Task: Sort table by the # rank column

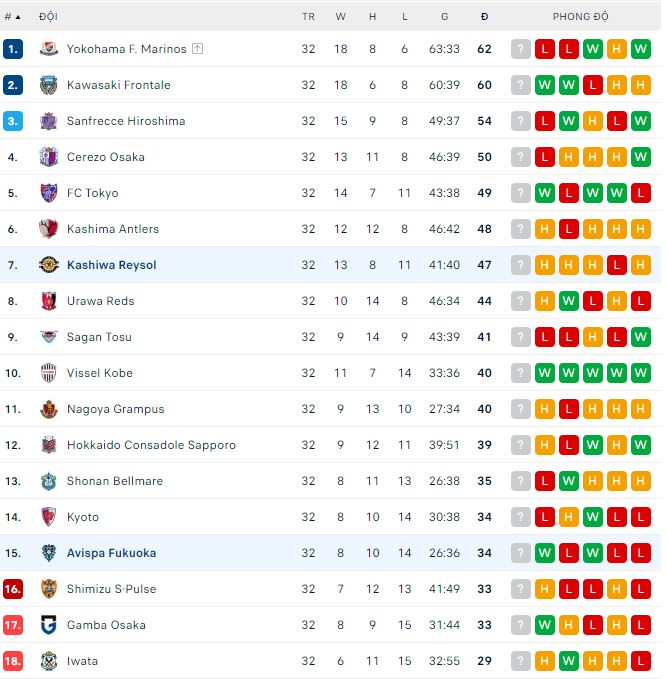Action: (12, 17)
